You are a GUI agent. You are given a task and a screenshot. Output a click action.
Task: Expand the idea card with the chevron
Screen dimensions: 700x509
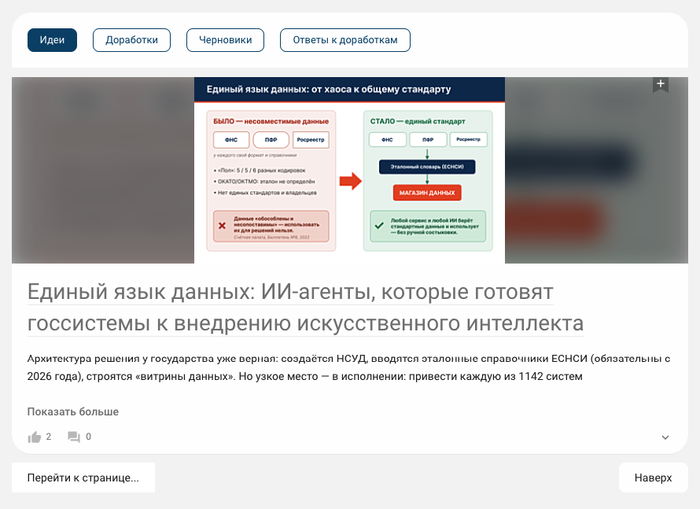(x=665, y=438)
